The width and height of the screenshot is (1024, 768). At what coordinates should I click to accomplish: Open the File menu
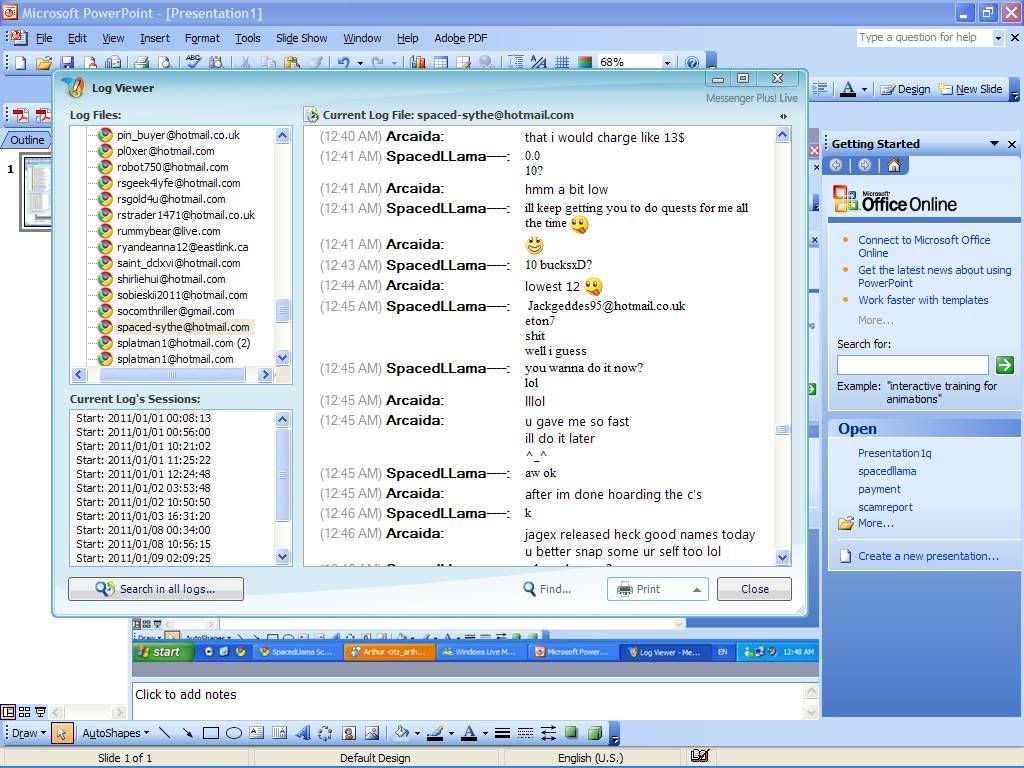[x=44, y=38]
